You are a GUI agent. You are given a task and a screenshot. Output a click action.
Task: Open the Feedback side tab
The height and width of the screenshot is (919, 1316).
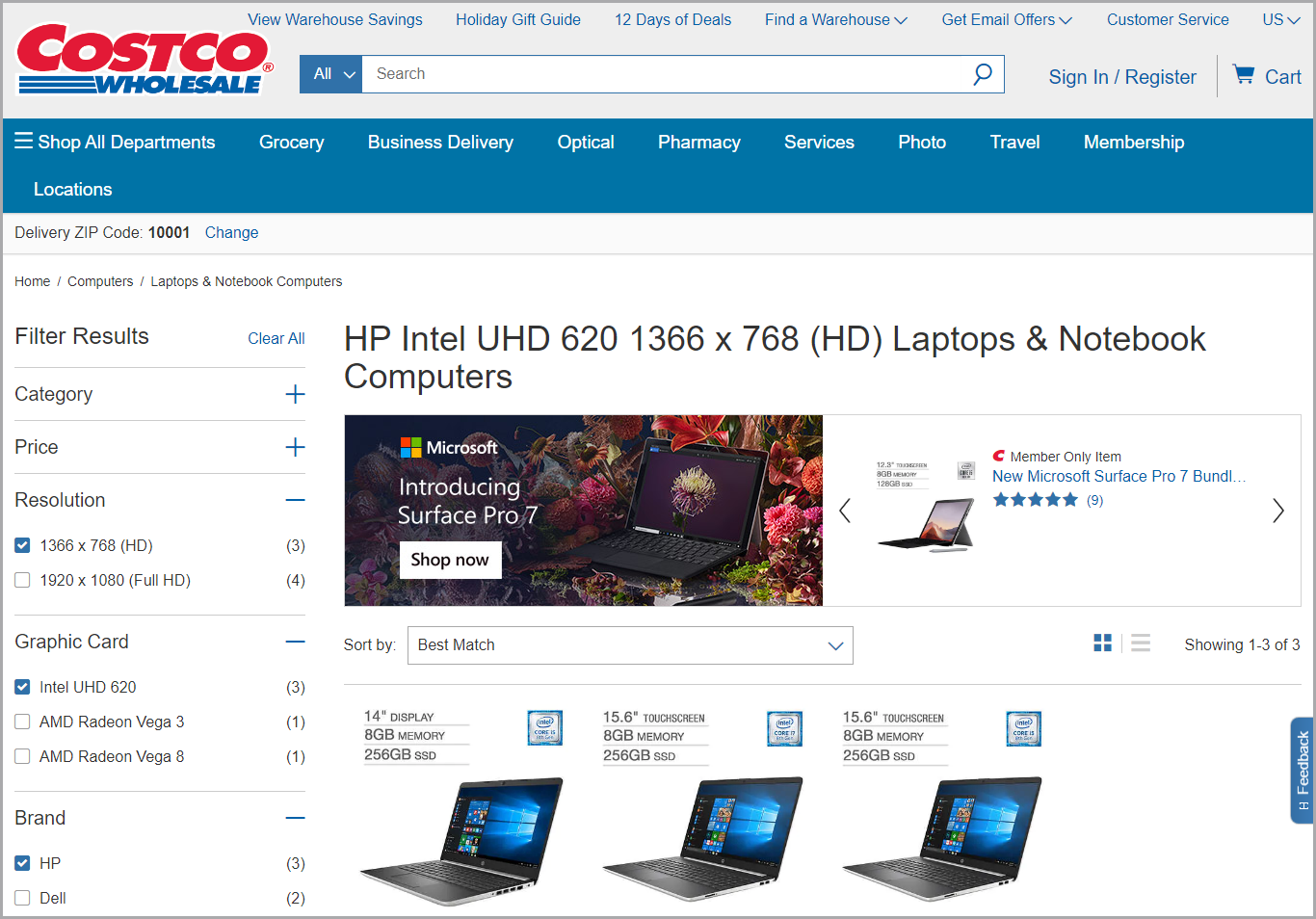coord(1303,771)
